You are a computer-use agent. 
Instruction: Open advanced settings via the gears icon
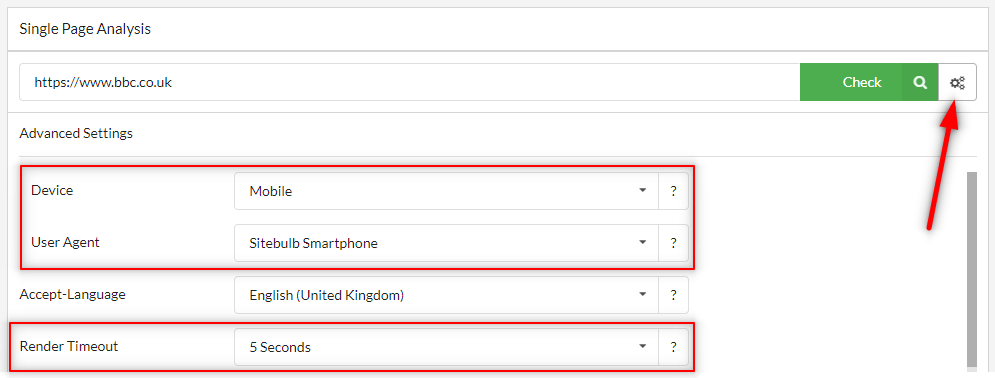click(957, 82)
